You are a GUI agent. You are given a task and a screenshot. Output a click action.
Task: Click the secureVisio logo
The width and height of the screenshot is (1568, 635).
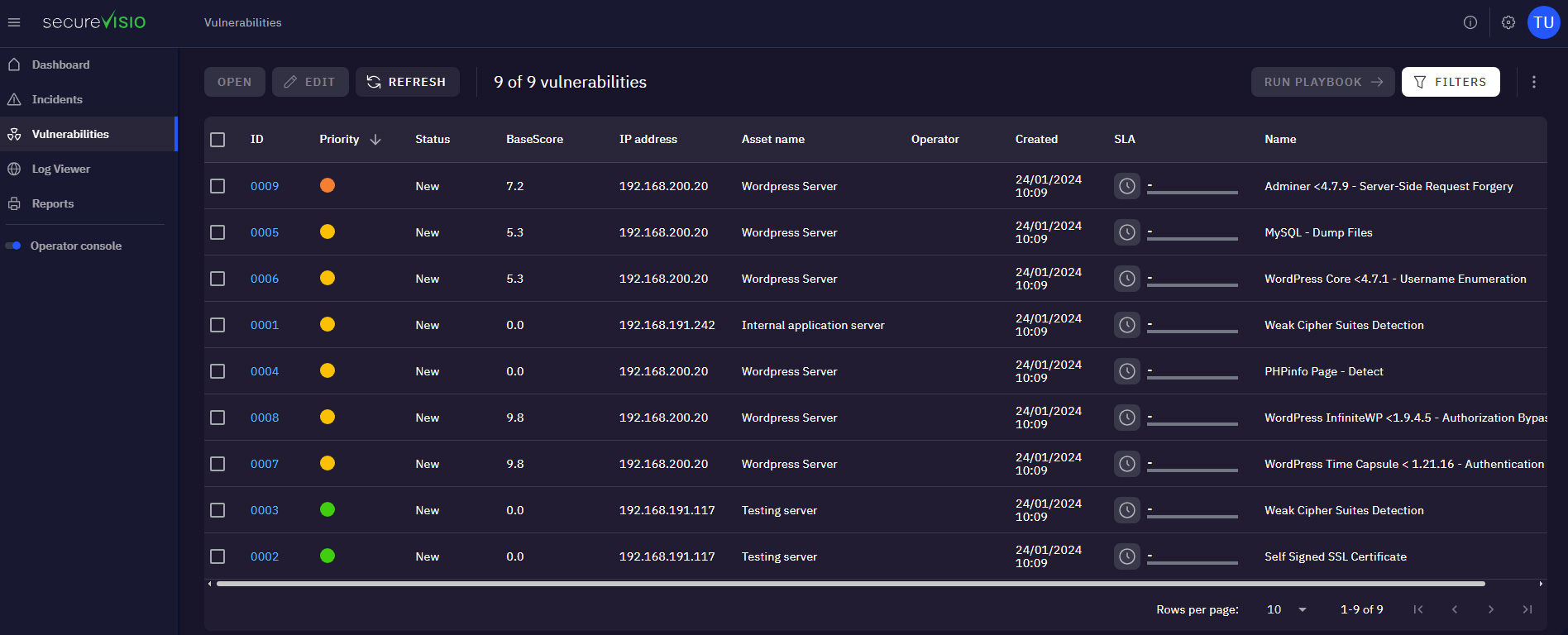click(94, 21)
